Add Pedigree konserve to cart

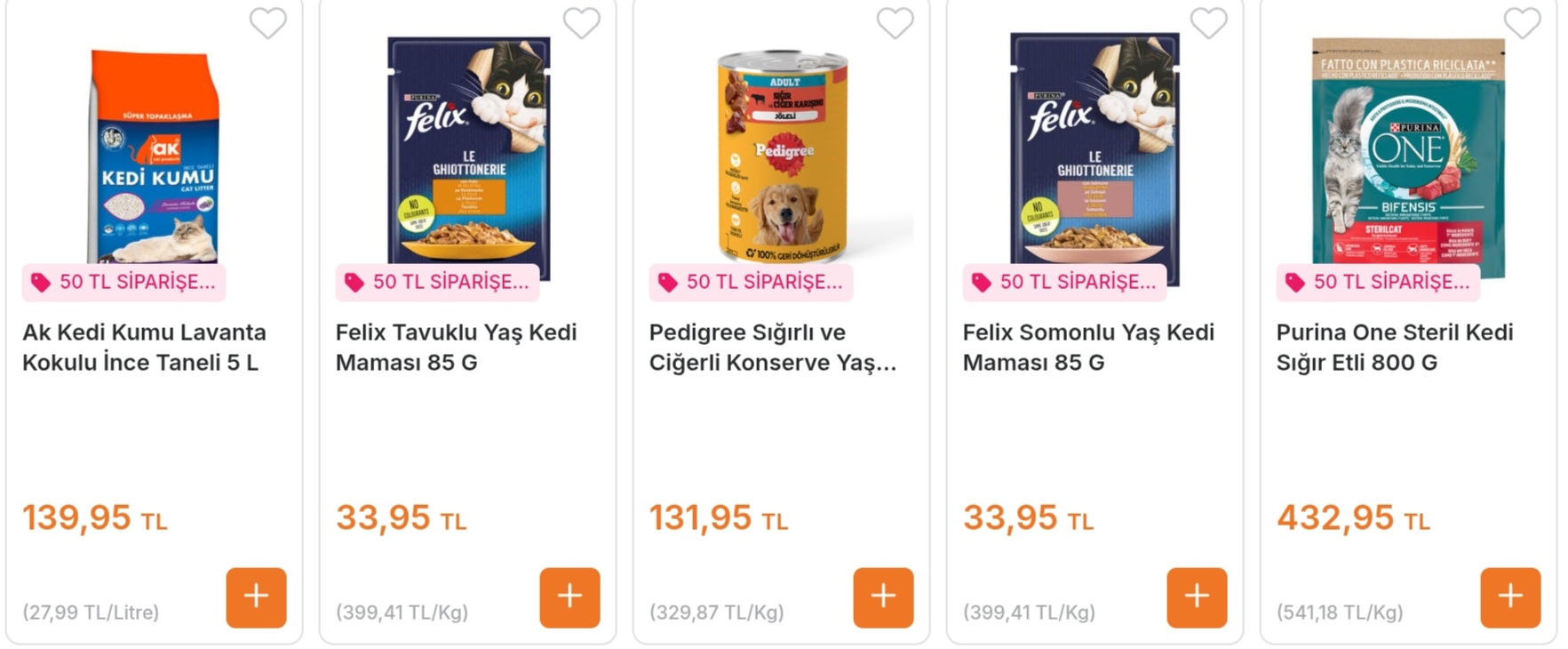(x=883, y=597)
